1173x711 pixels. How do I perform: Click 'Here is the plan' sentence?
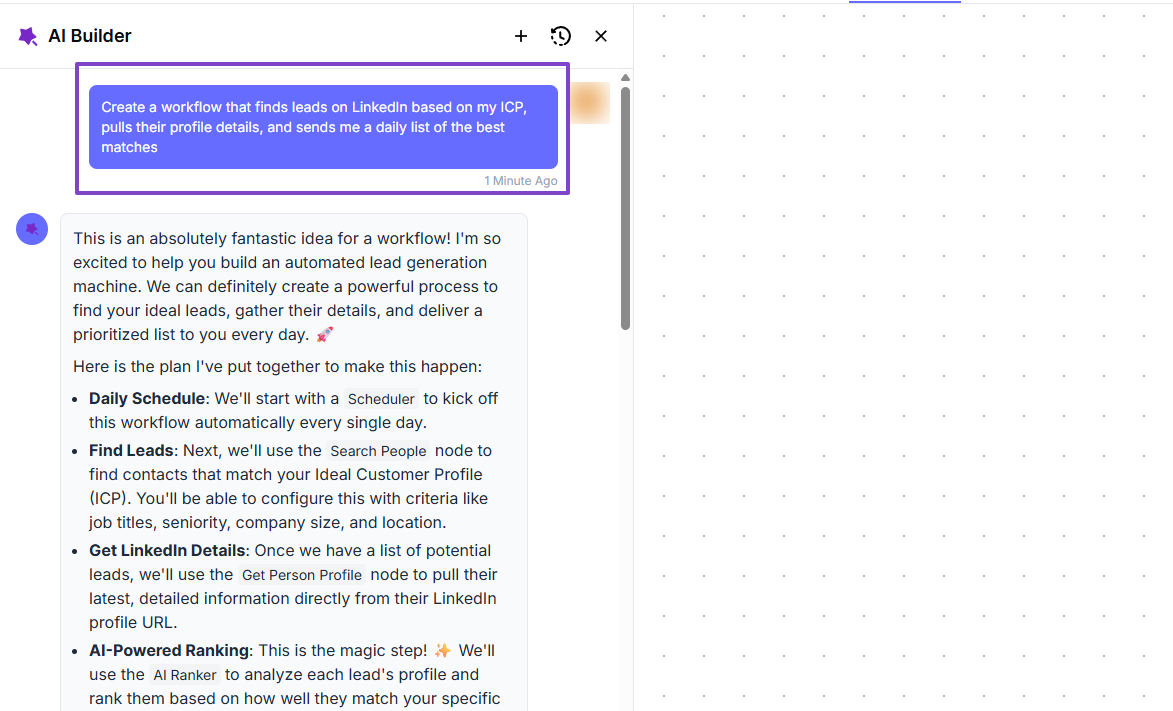278,367
